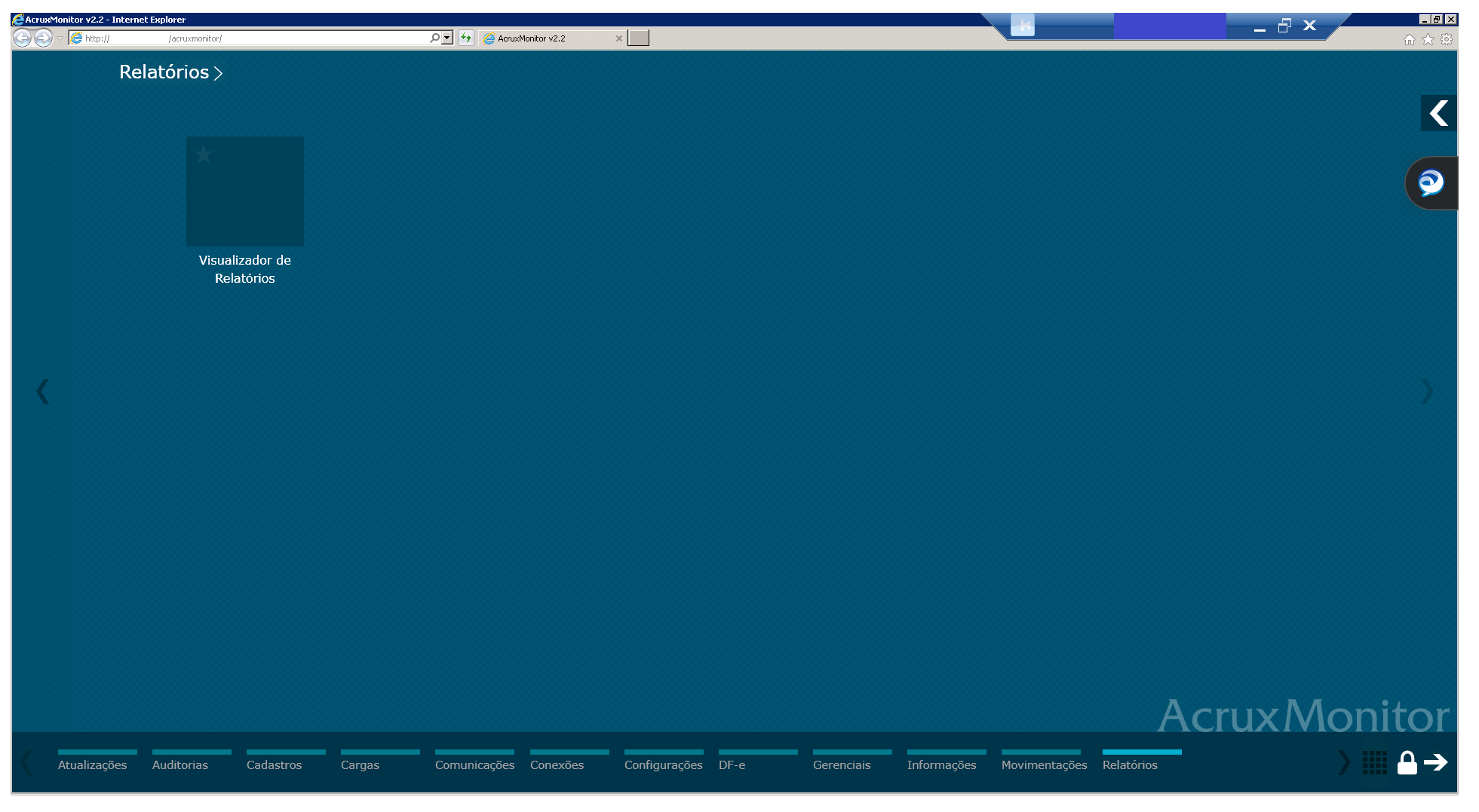Open the Gerenciais menu tab
The width and height of the screenshot is (1479, 812).
pyautogui.click(x=852, y=761)
